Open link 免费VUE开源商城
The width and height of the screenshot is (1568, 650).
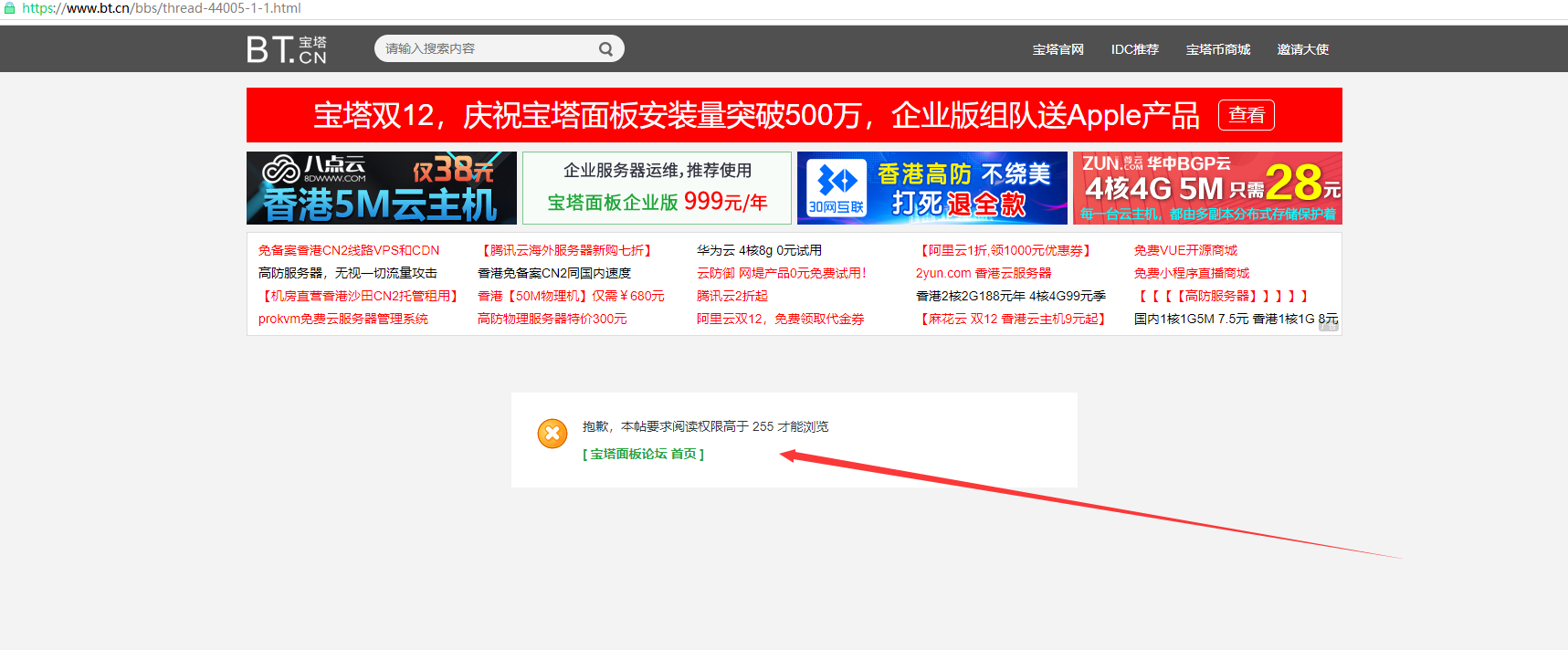coord(1185,250)
